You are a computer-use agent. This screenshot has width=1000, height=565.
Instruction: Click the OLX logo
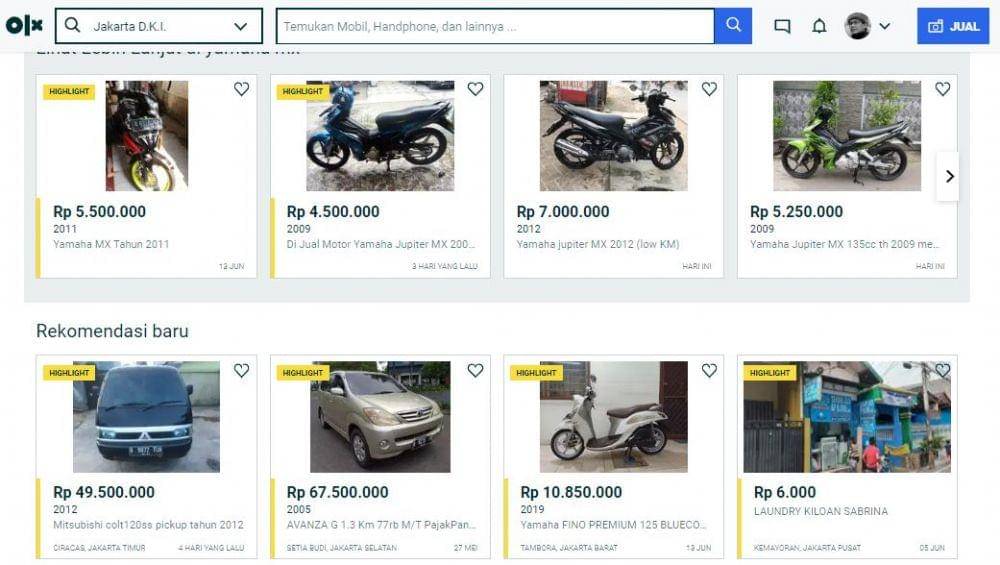tap(24, 26)
